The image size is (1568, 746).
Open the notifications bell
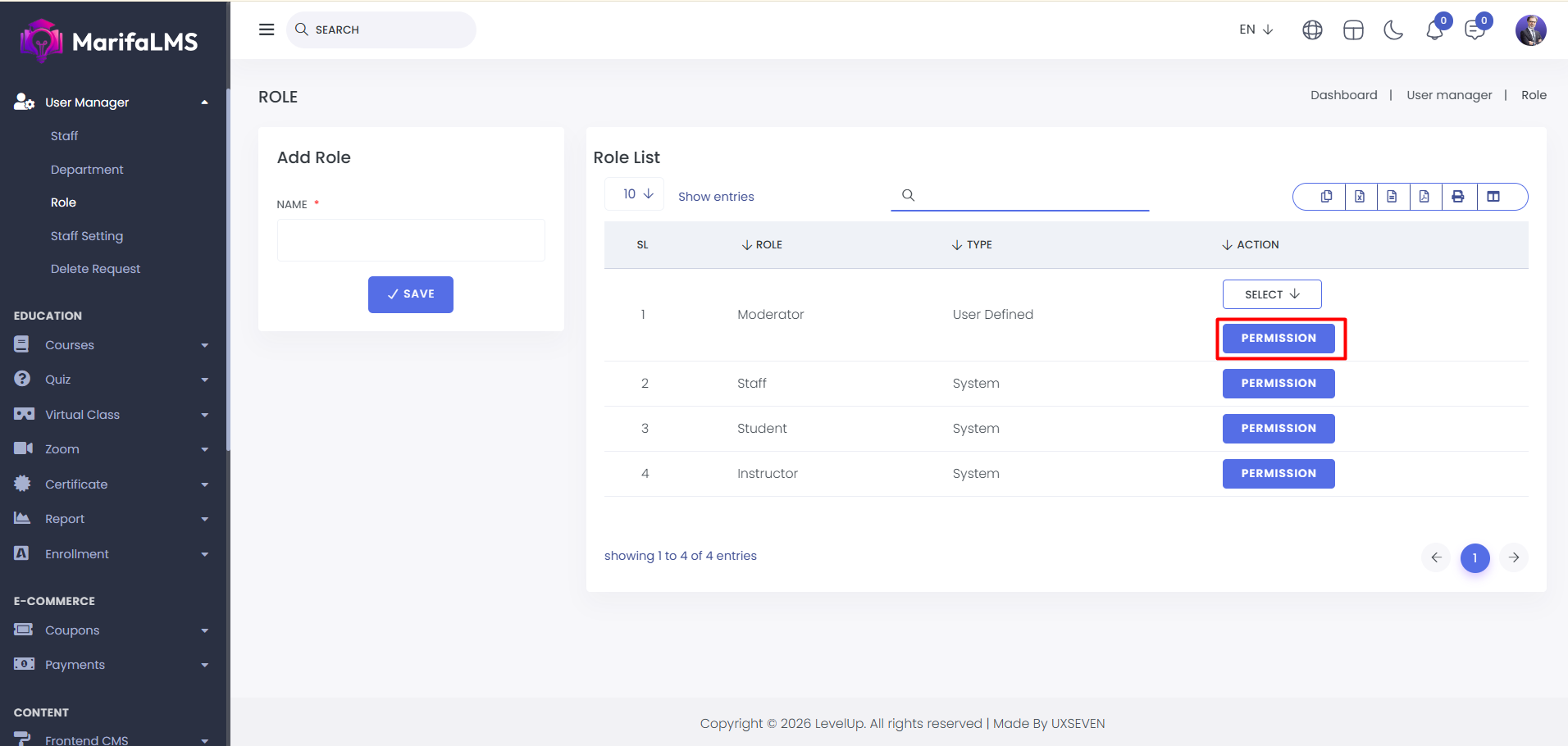pyautogui.click(x=1434, y=30)
